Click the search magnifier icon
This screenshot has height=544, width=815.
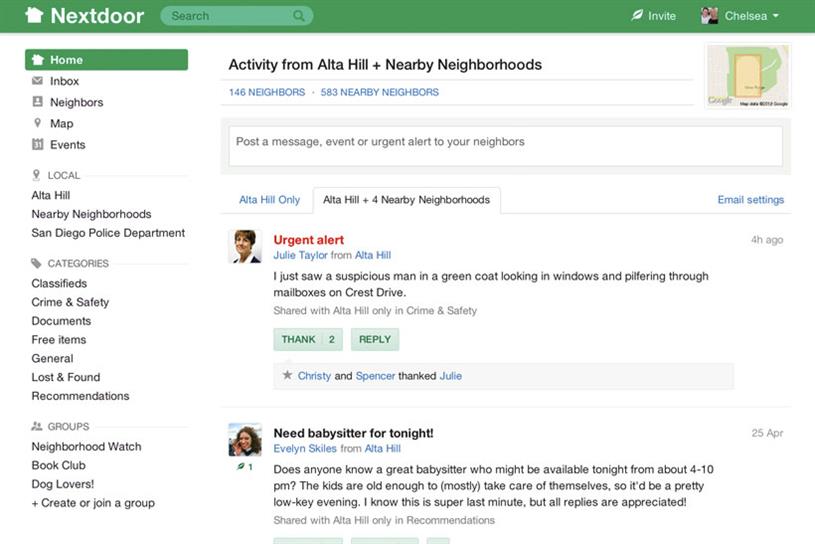point(298,16)
